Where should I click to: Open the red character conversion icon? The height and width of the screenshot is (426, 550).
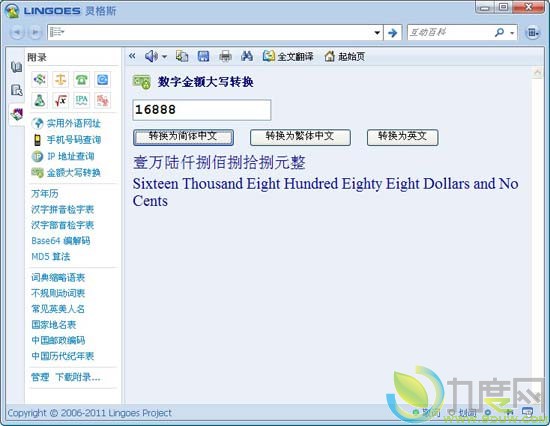point(102,100)
